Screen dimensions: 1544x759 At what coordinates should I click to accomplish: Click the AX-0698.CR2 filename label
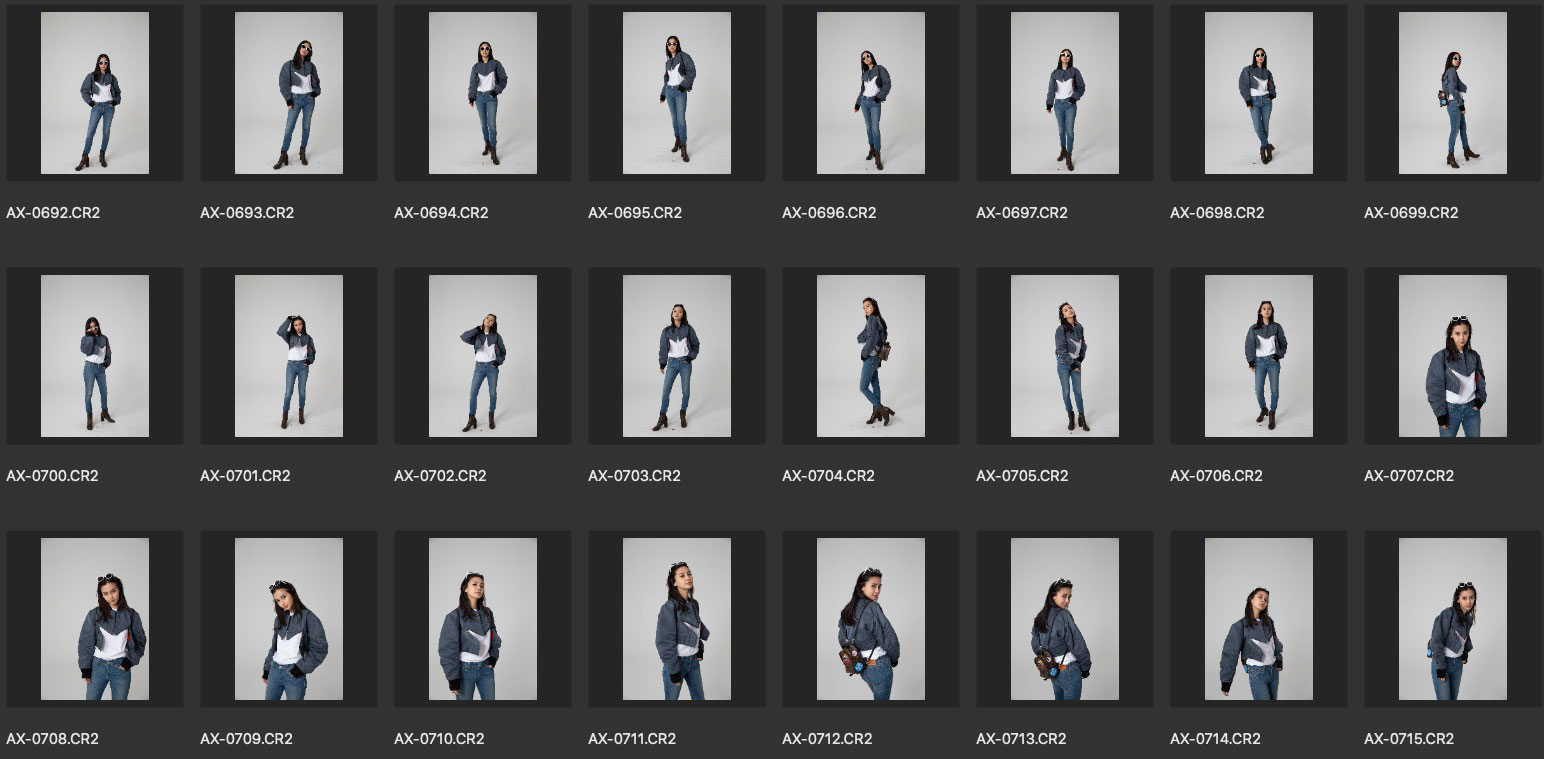tap(1217, 213)
